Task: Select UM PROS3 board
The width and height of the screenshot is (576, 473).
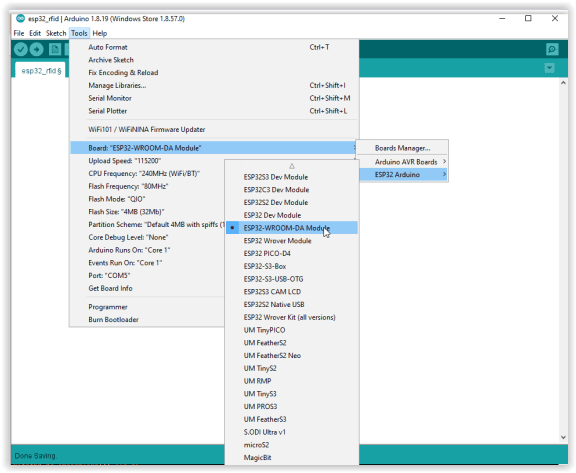Action: [x=292, y=407]
